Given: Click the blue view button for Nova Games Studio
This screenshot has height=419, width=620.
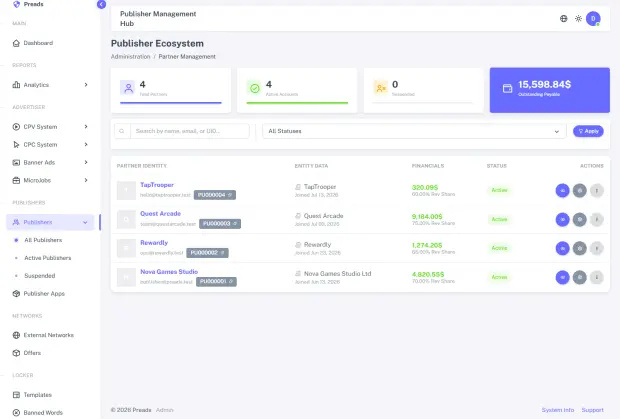Looking at the screenshot, I should 562,277.
